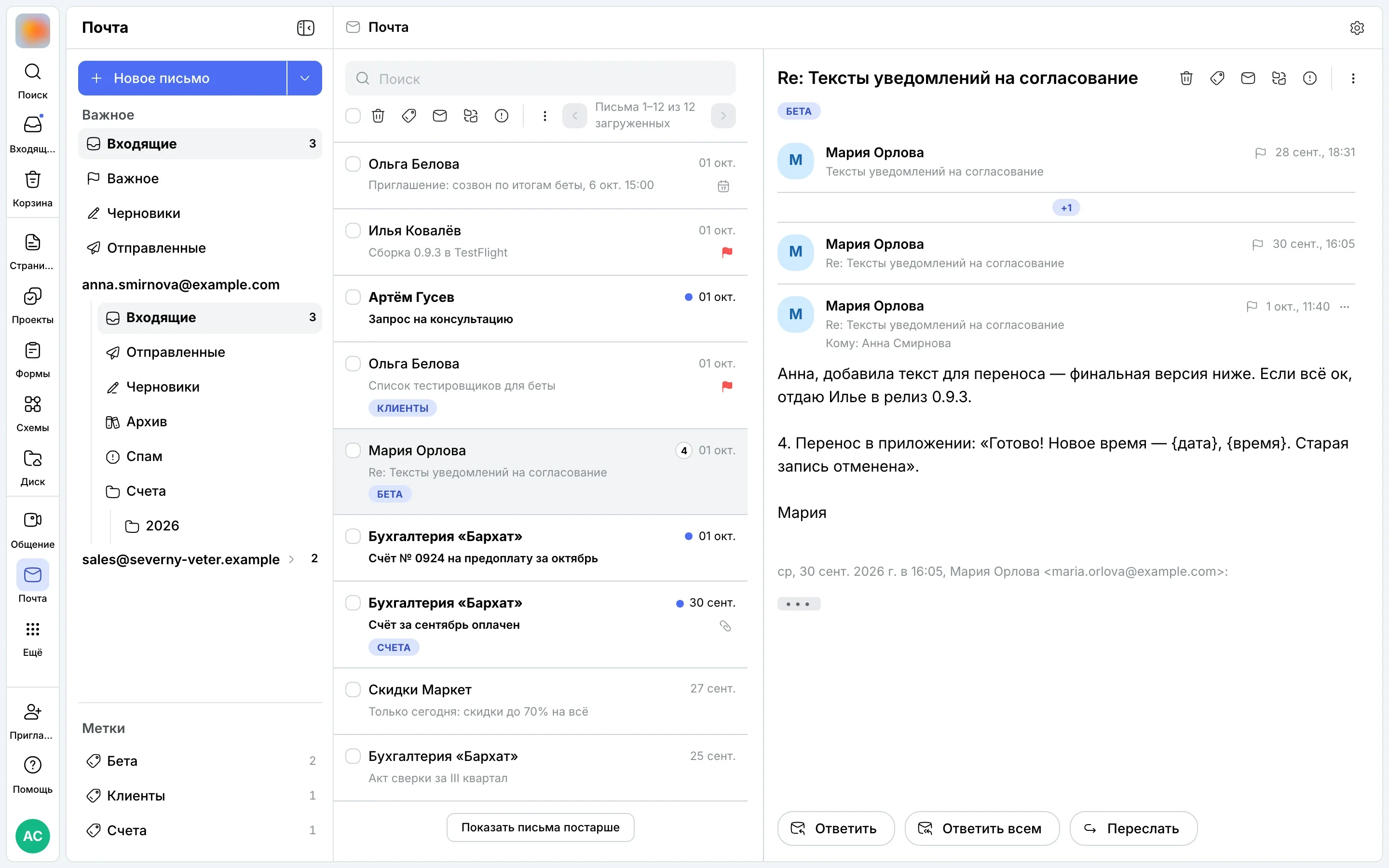Expand sales@severny-veter.example account
This screenshot has height=868, width=1389.
click(x=292, y=559)
